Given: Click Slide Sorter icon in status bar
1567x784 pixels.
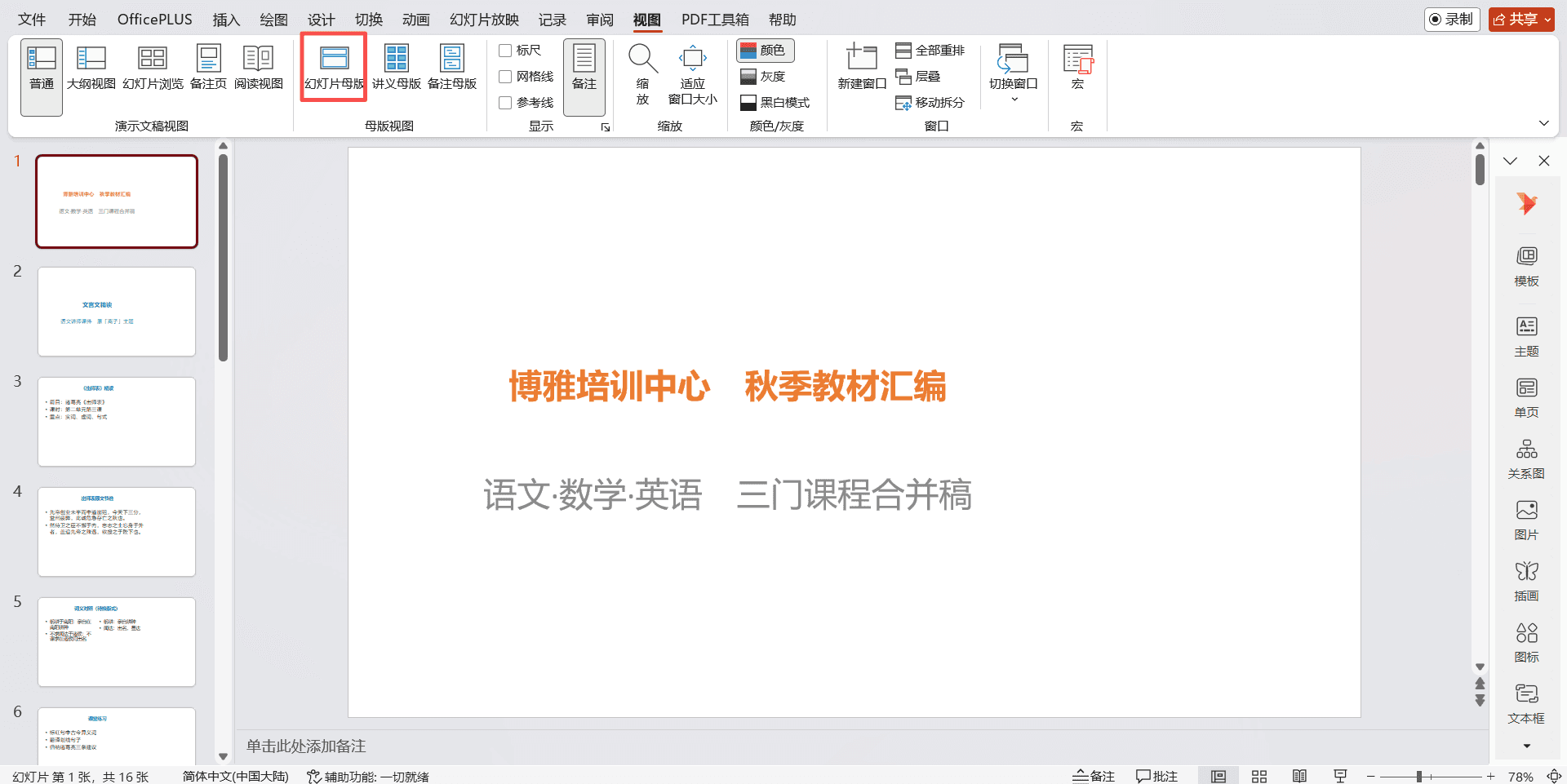Looking at the screenshot, I should pos(1258,776).
